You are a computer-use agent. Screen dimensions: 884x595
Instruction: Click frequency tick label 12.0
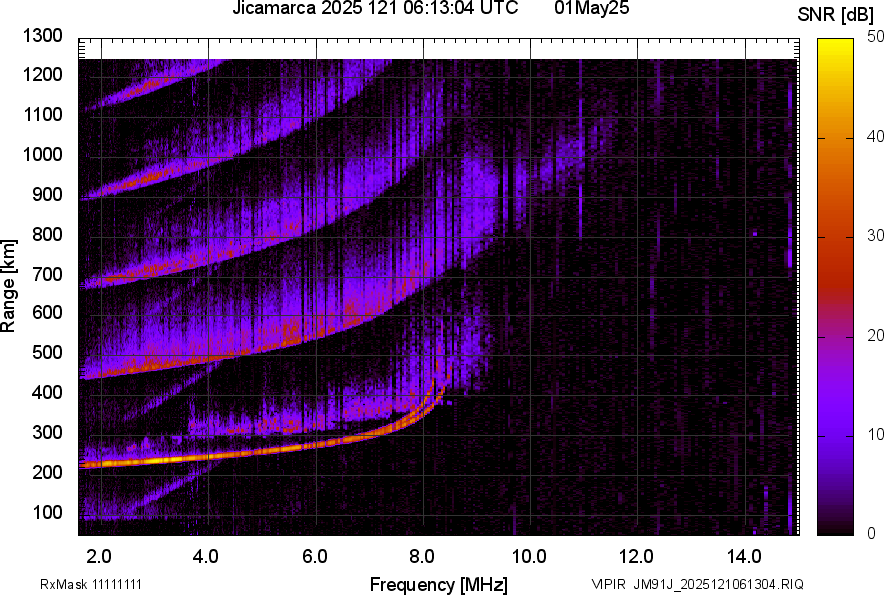[x=637, y=557]
